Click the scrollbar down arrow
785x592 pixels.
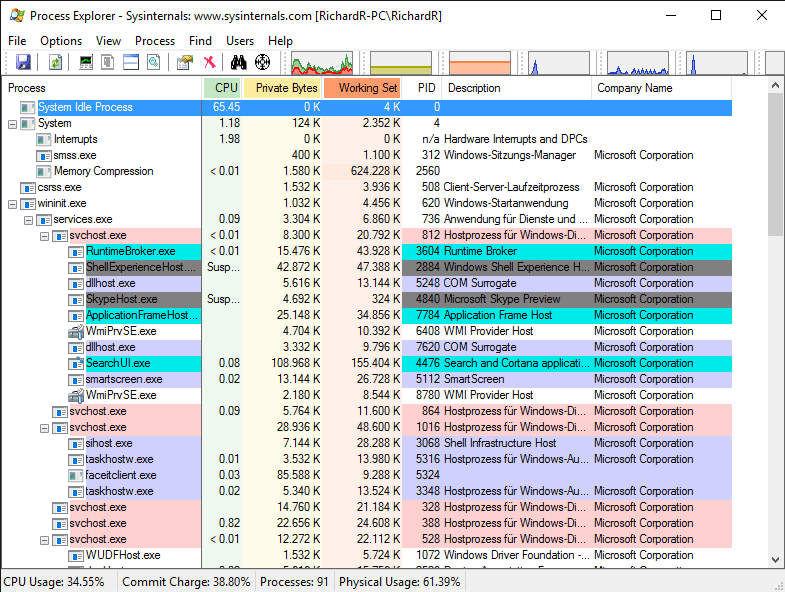(x=775, y=560)
